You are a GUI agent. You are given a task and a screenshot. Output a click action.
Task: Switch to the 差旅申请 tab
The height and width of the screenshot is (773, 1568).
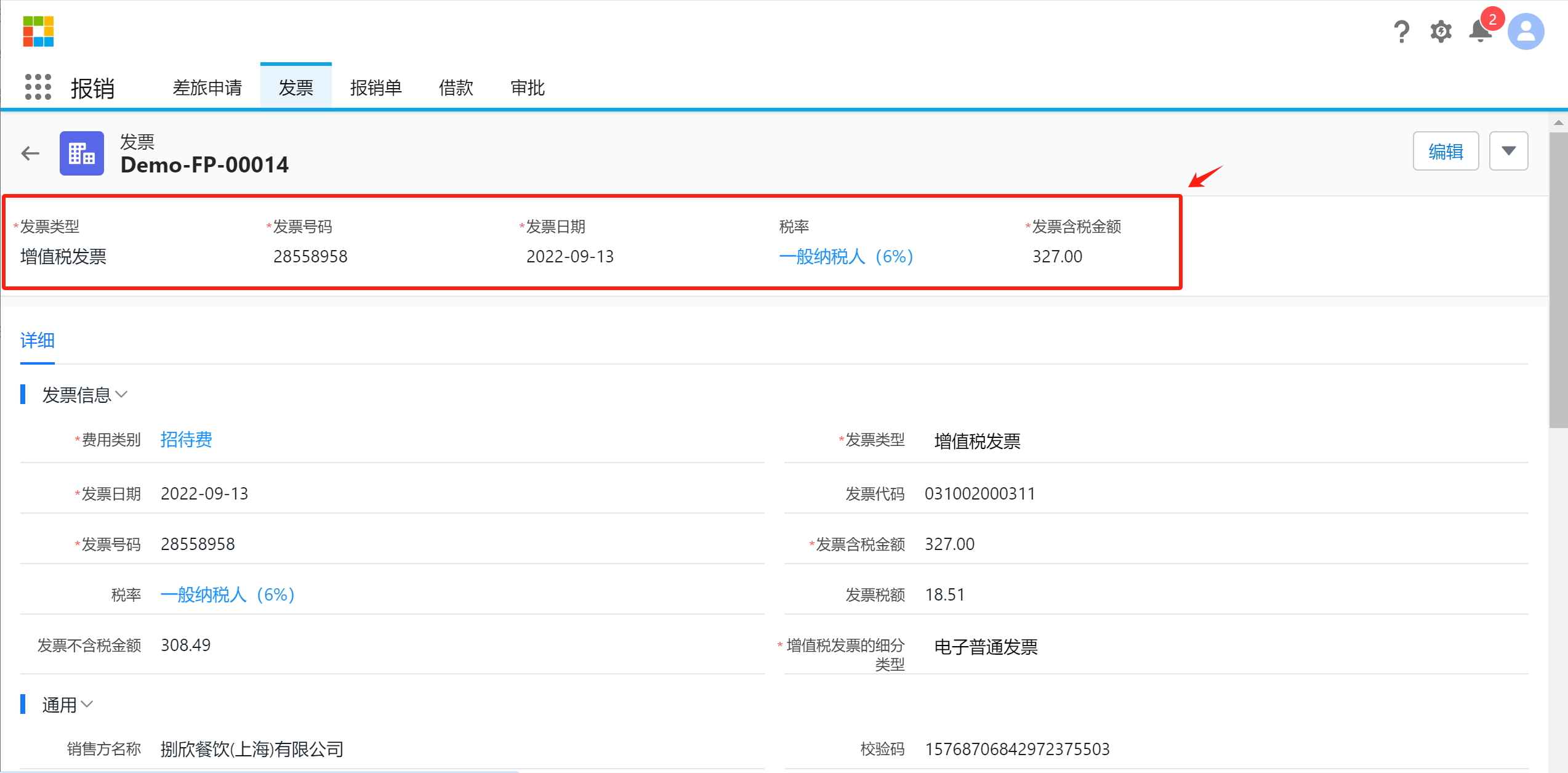[x=207, y=88]
